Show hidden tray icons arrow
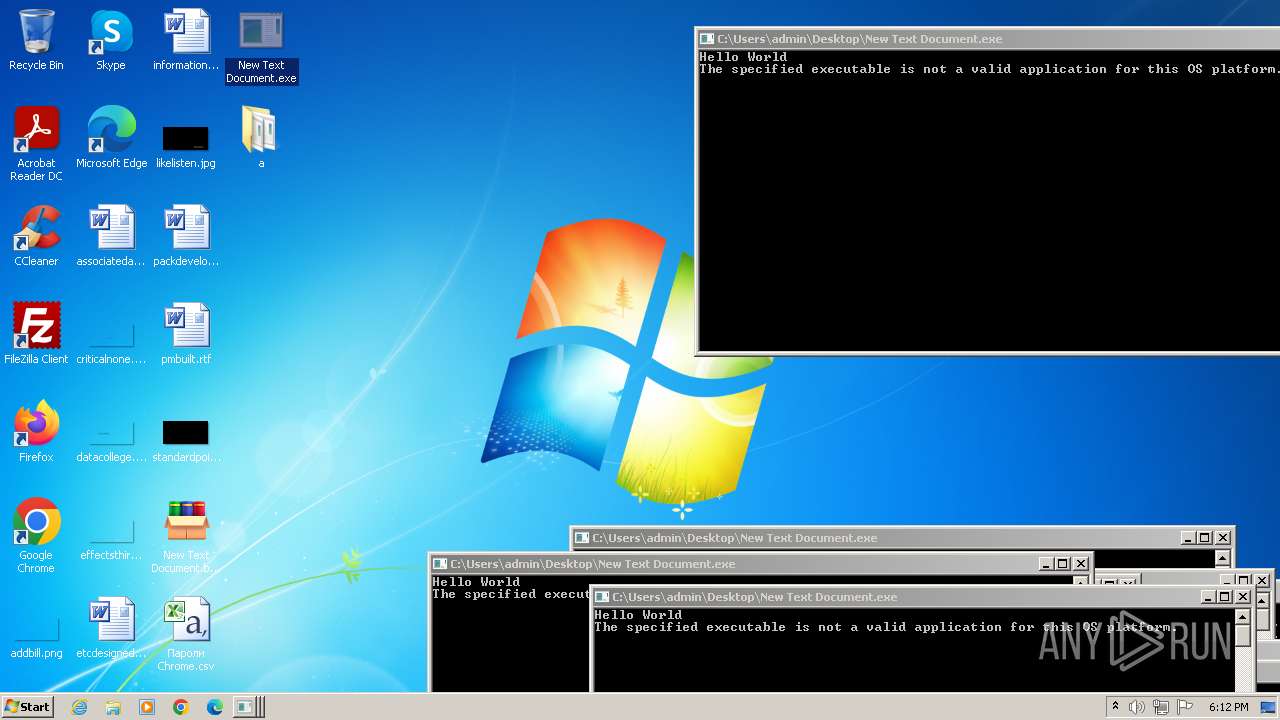Image resolution: width=1280 pixels, height=720 pixels. [x=1115, y=707]
